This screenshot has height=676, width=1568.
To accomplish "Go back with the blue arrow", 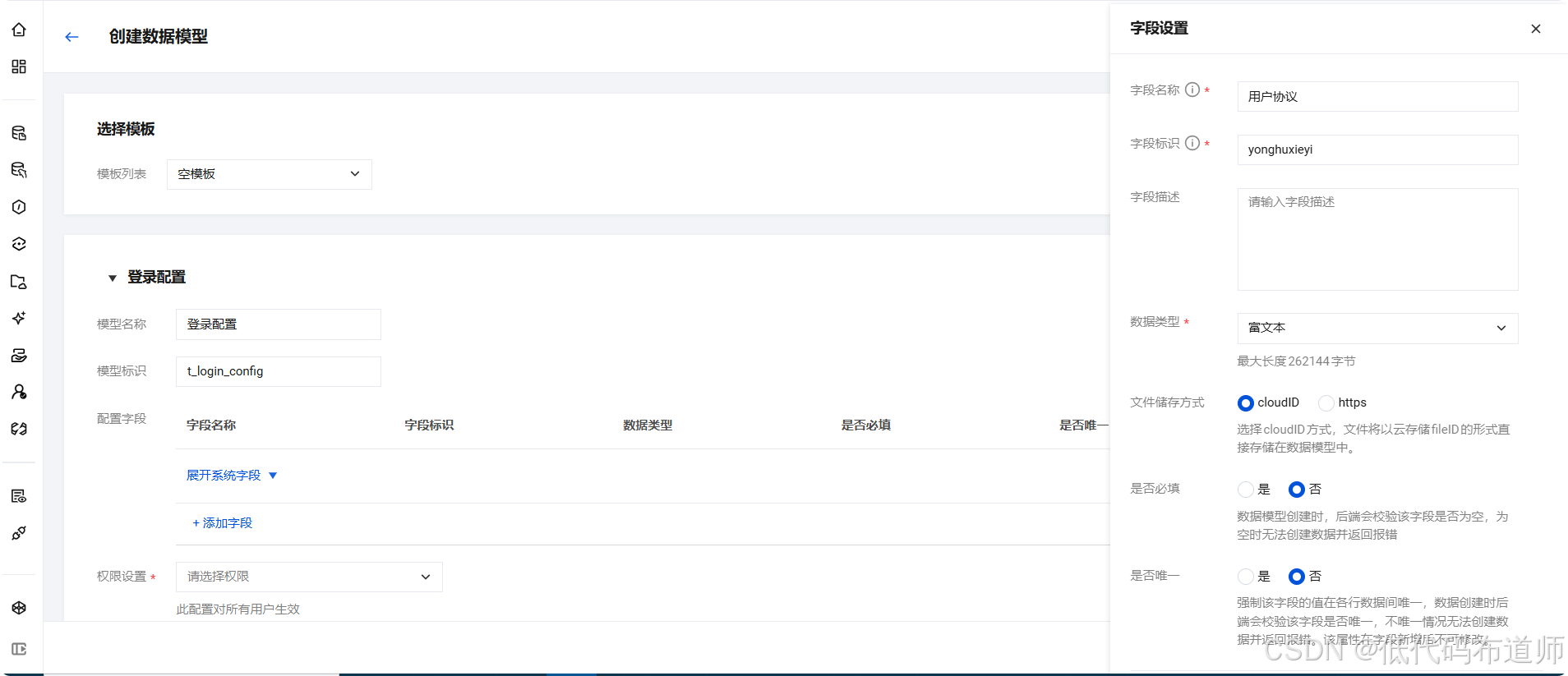I will click(71, 37).
